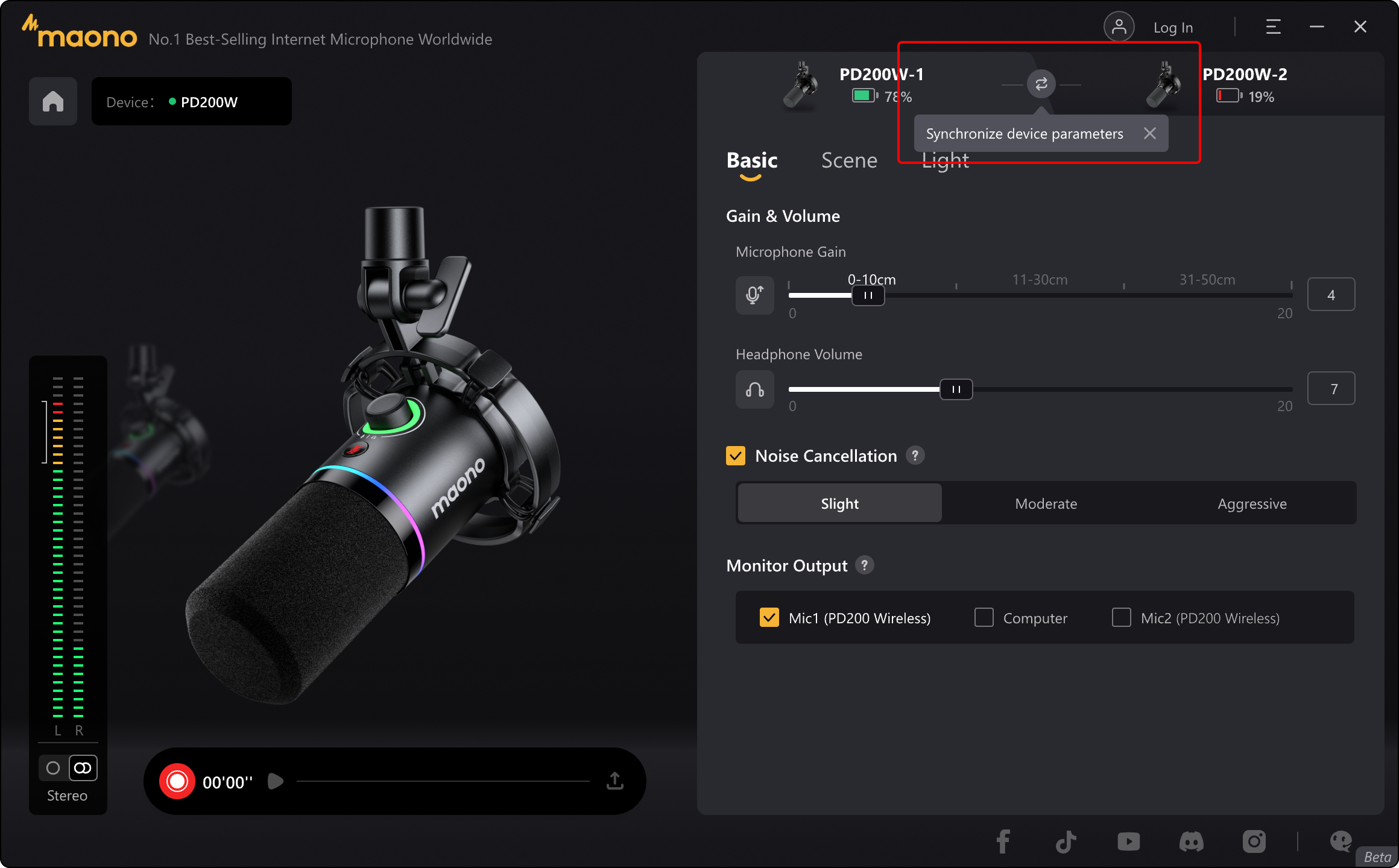Enable Computer monitor output checkbox
The image size is (1399, 868).
984,617
